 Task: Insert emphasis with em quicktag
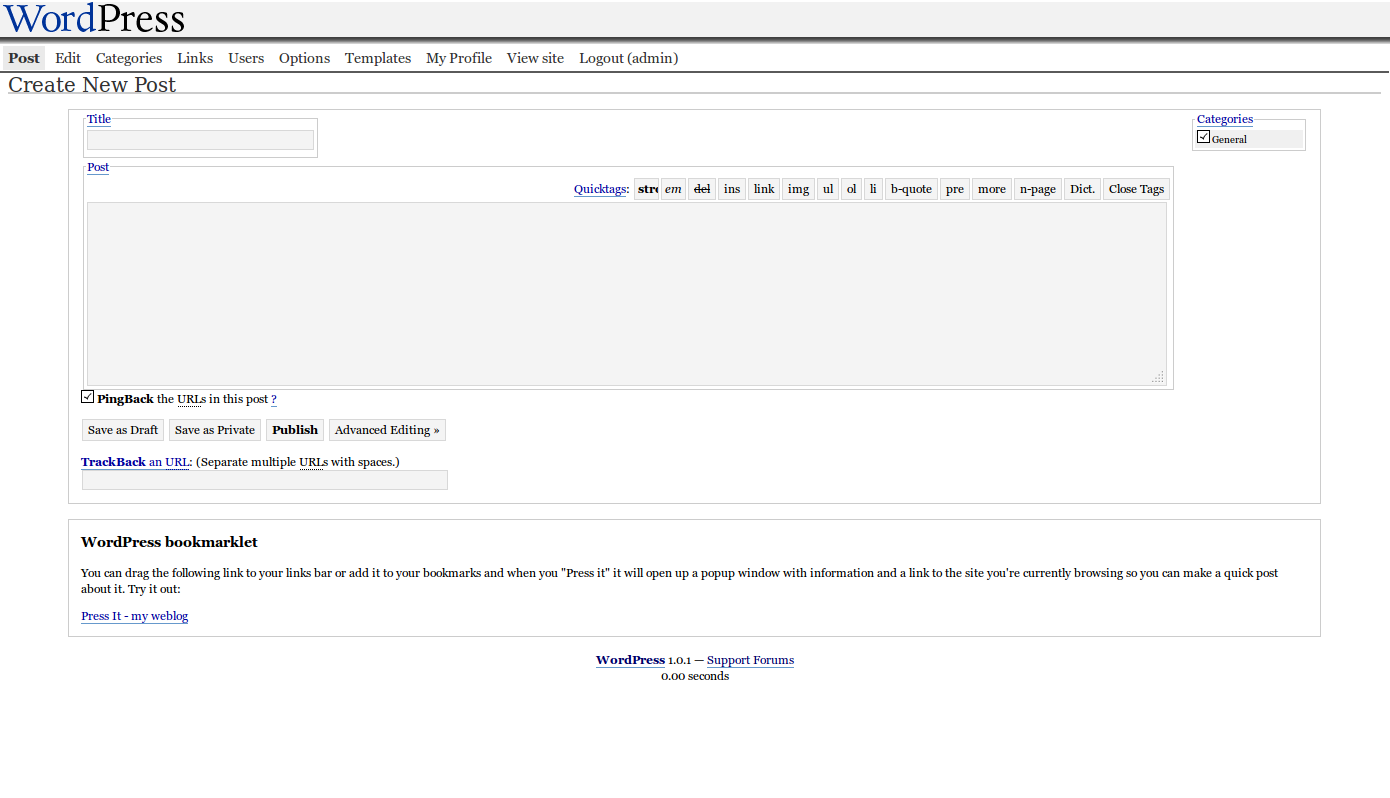[x=673, y=189]
